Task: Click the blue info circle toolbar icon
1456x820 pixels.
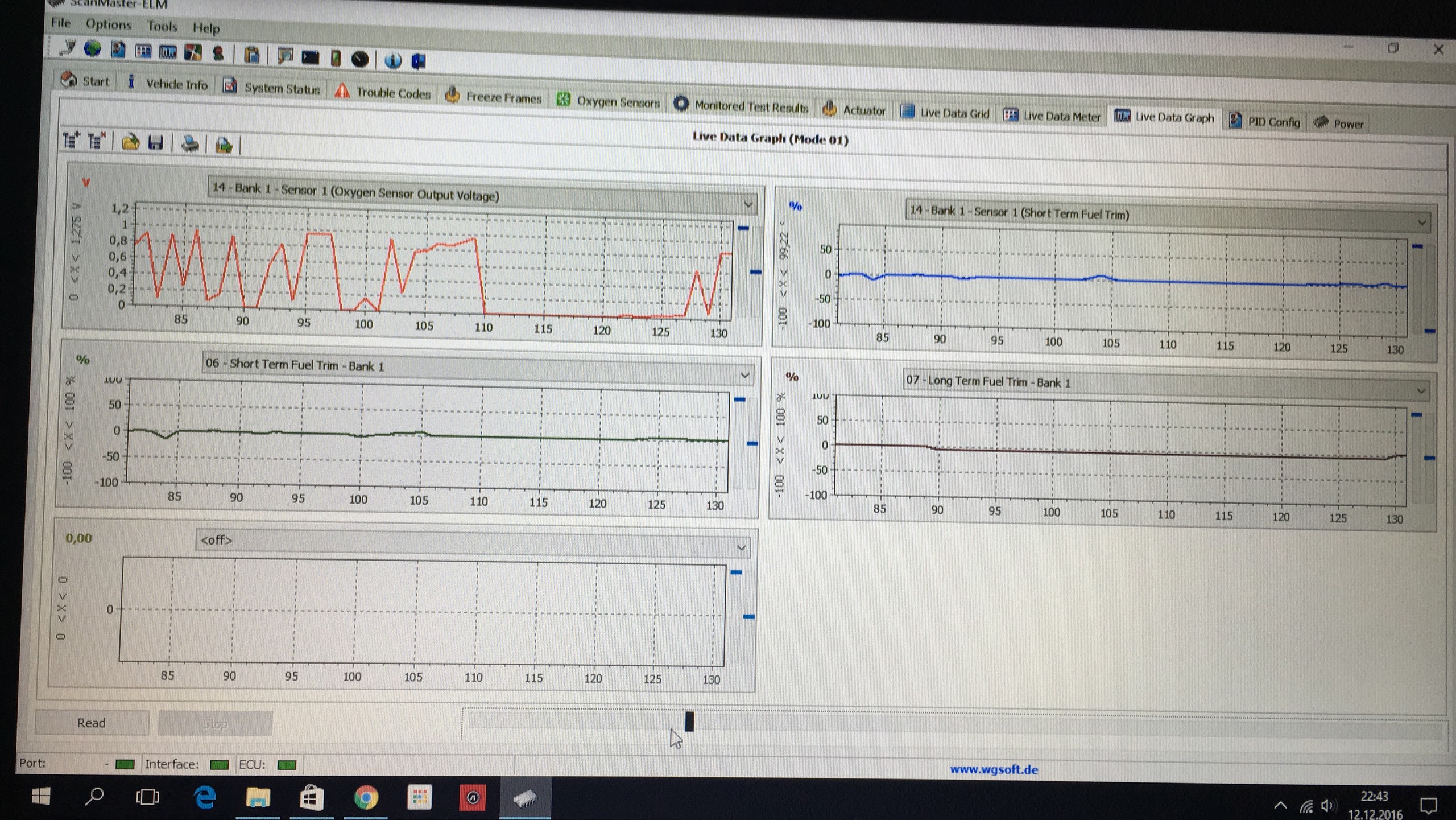Action: point(392,60)
